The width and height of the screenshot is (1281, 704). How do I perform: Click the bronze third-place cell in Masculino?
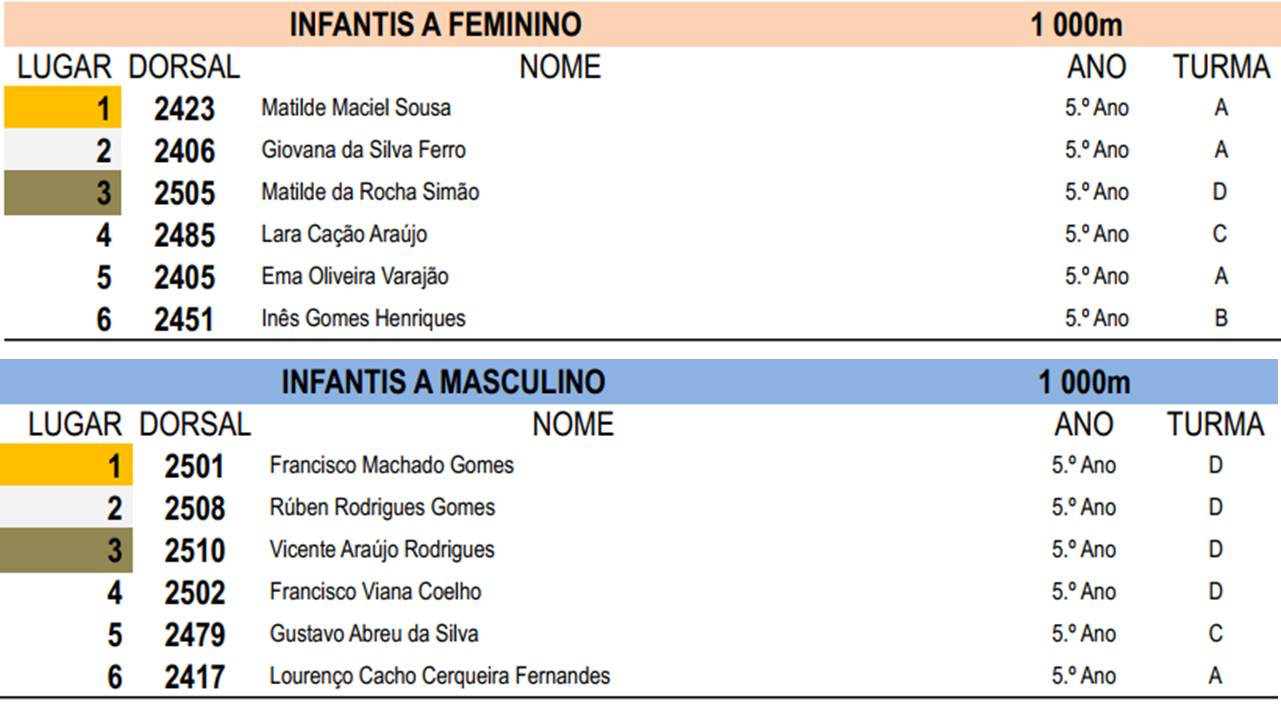tap(66, 550)
